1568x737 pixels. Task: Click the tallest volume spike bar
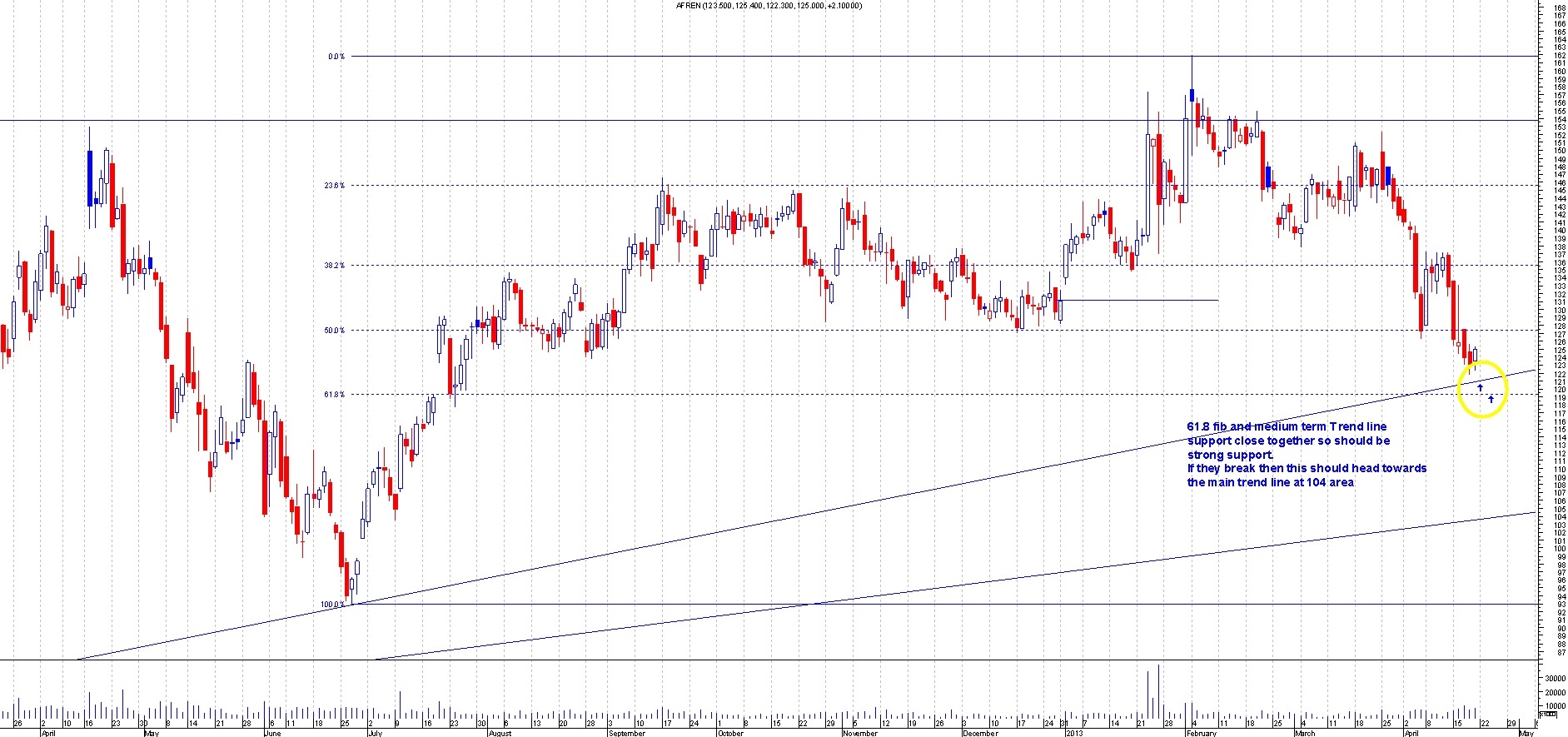[1158, 693]
